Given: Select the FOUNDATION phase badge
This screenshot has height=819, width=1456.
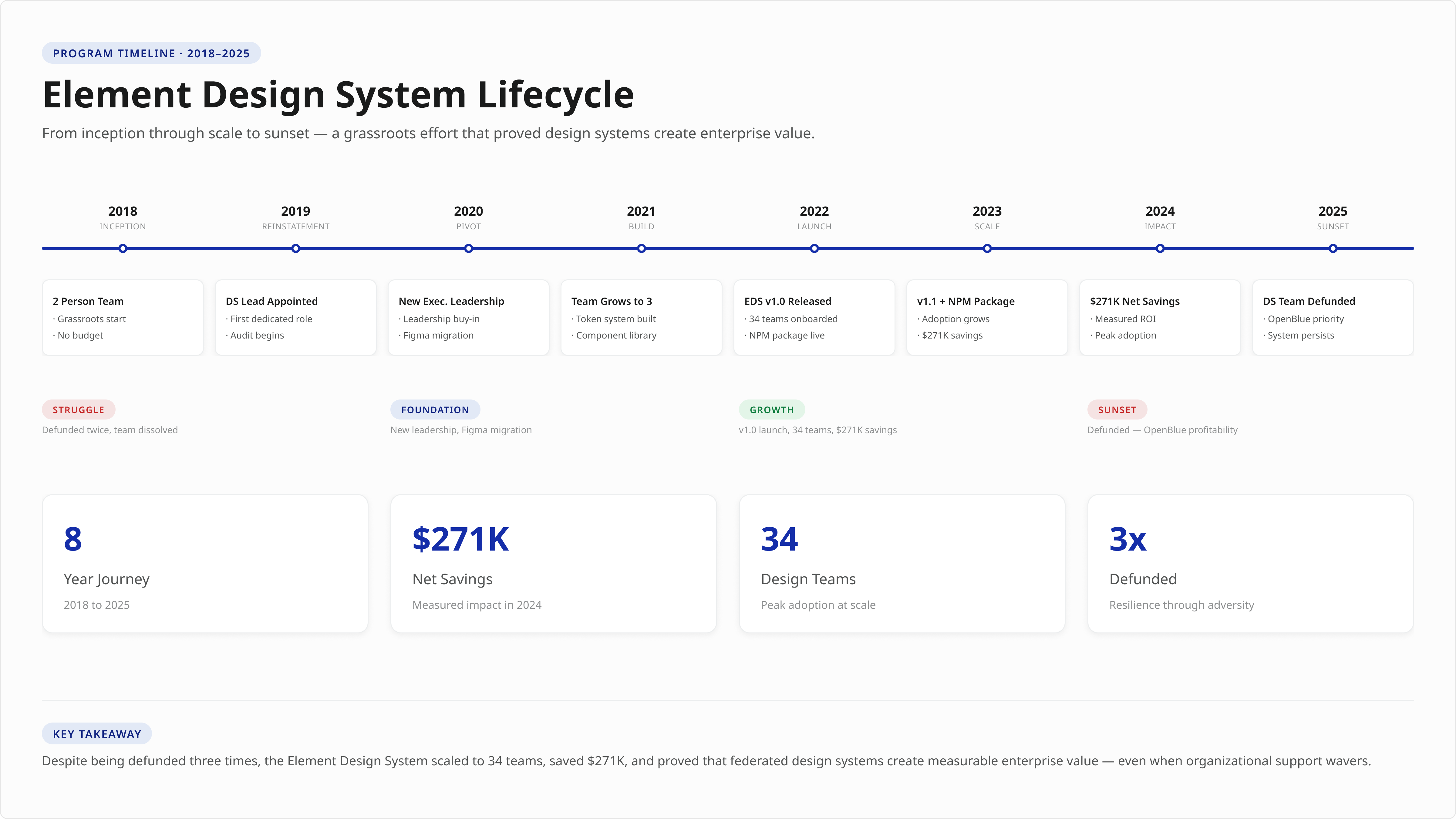Looking at the screenshot, I should [x=435, y=409].
